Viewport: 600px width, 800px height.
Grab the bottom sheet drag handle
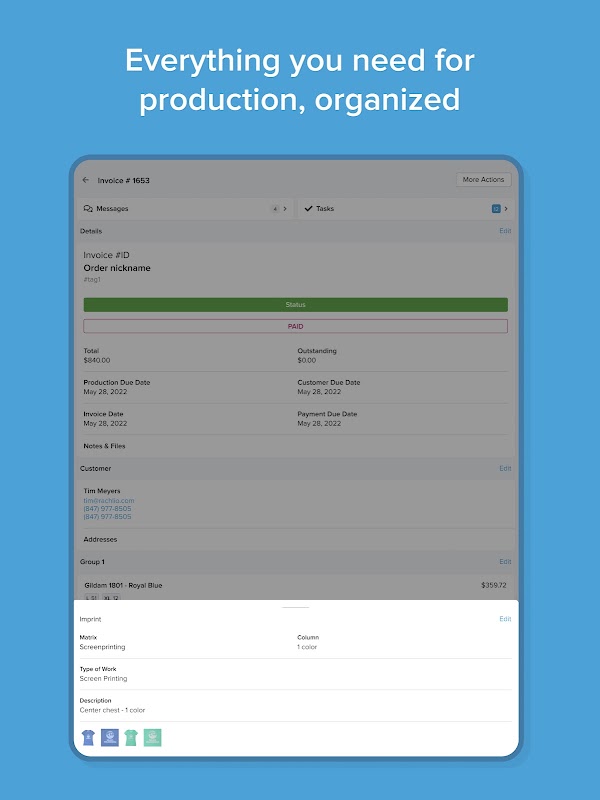295,607
